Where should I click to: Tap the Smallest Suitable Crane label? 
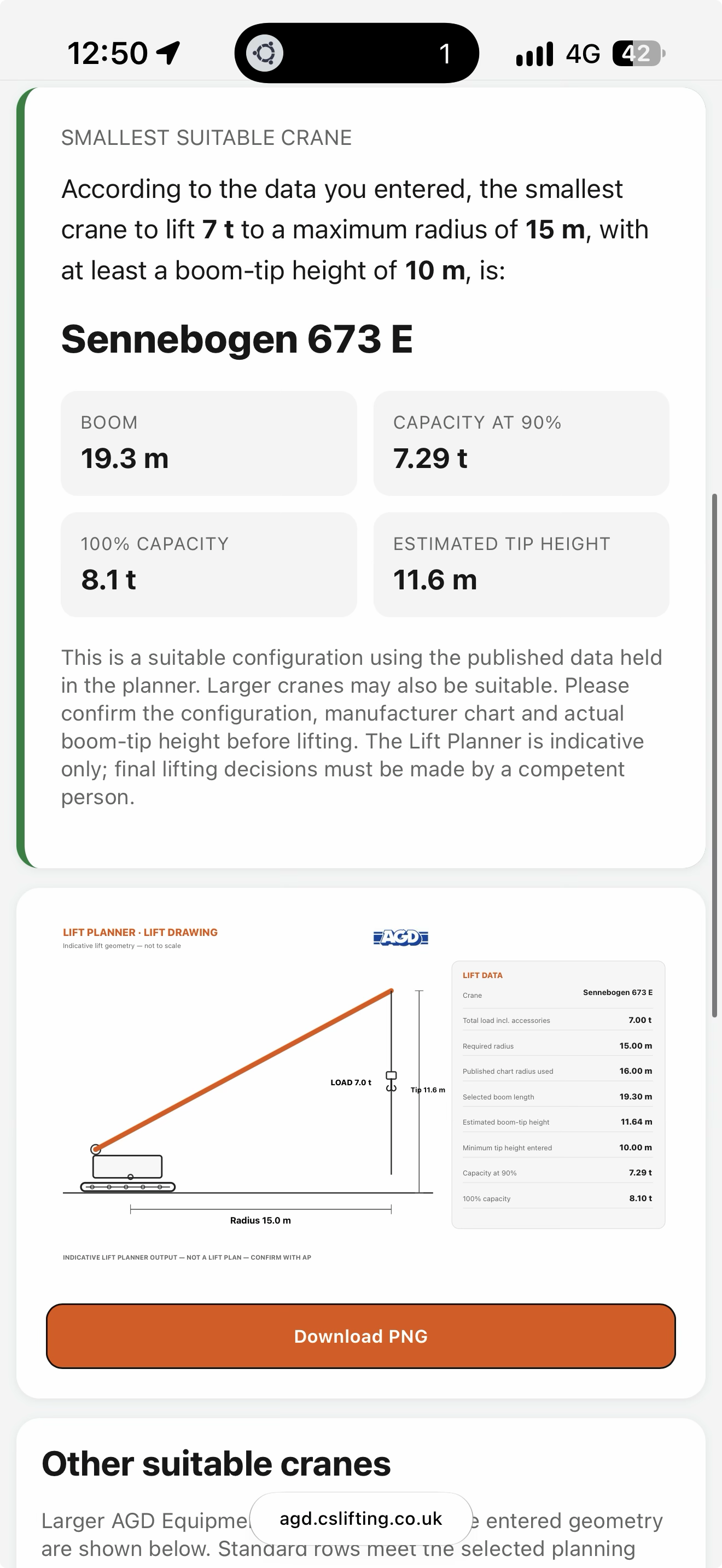206,138
